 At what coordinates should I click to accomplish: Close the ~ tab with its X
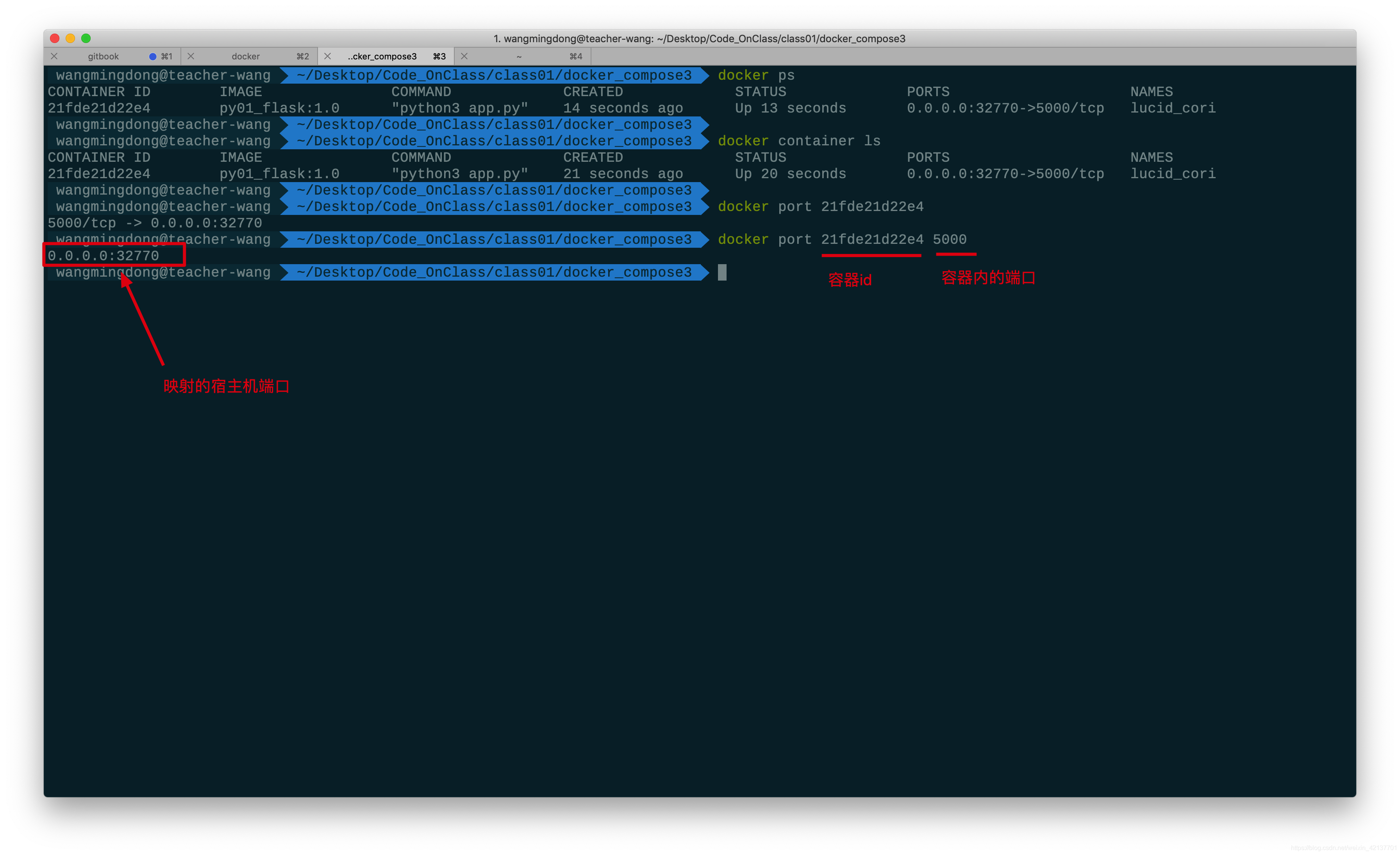click(464, 56)
